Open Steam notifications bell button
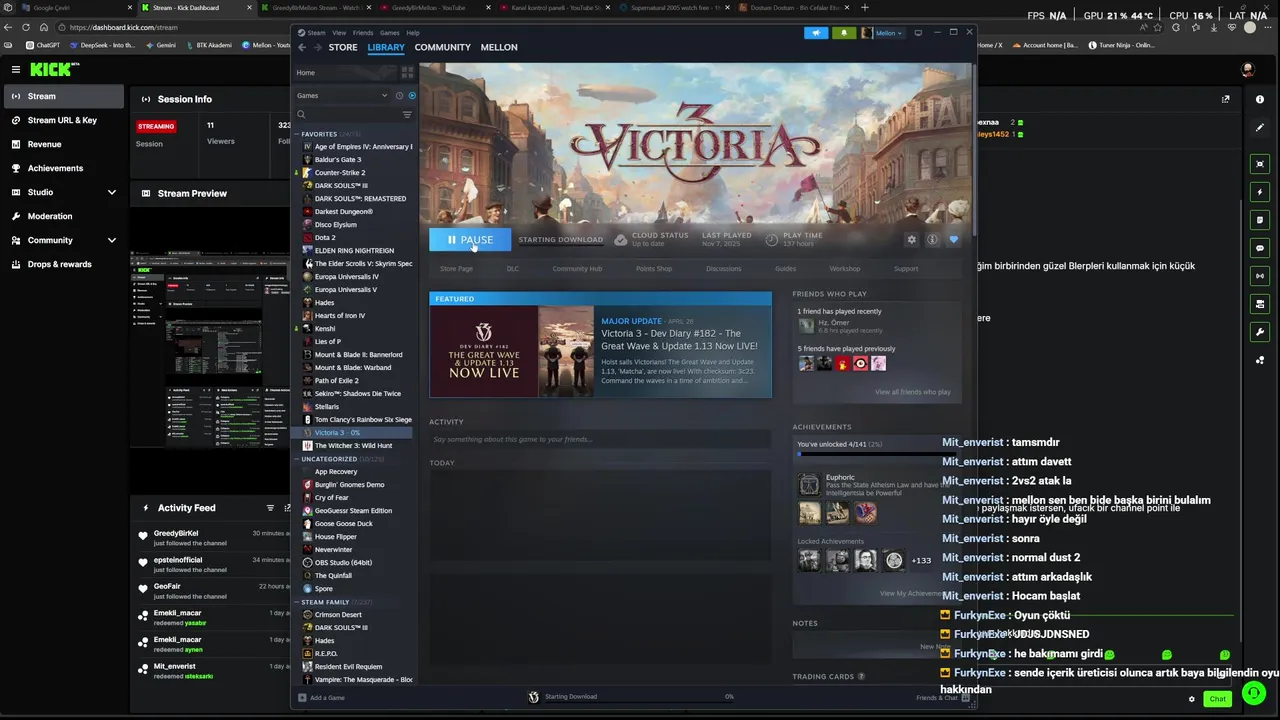 (843, 33)
